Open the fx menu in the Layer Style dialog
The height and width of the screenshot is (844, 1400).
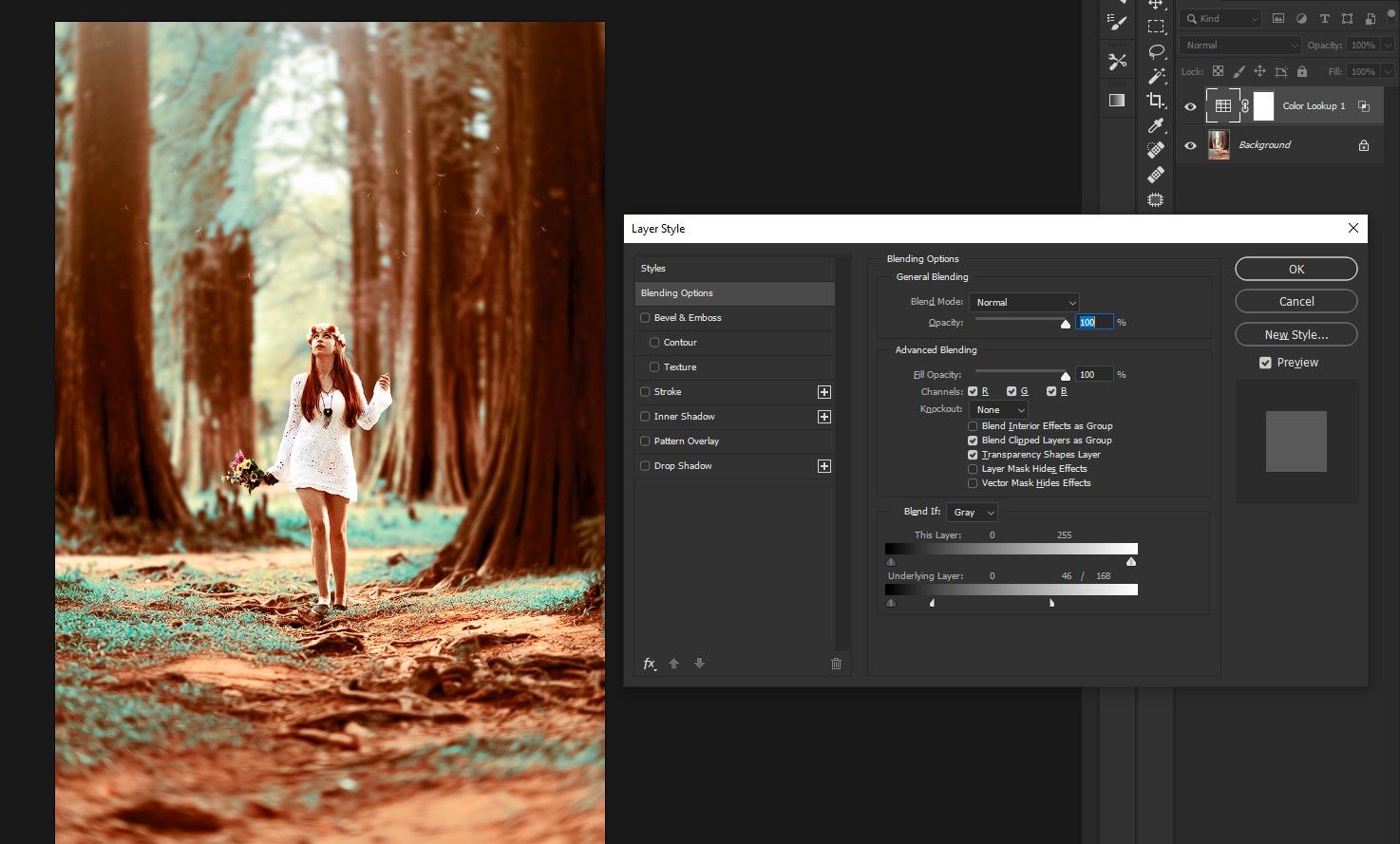click(650, 664)
